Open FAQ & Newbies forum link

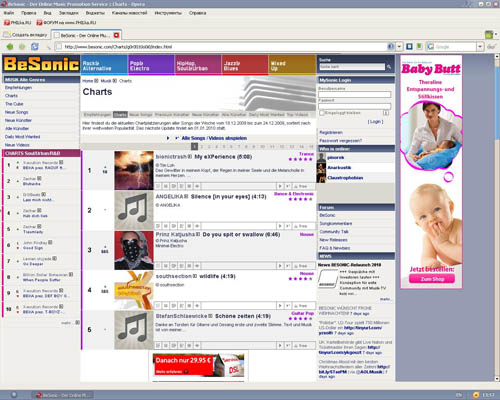[x=335, y=248]
